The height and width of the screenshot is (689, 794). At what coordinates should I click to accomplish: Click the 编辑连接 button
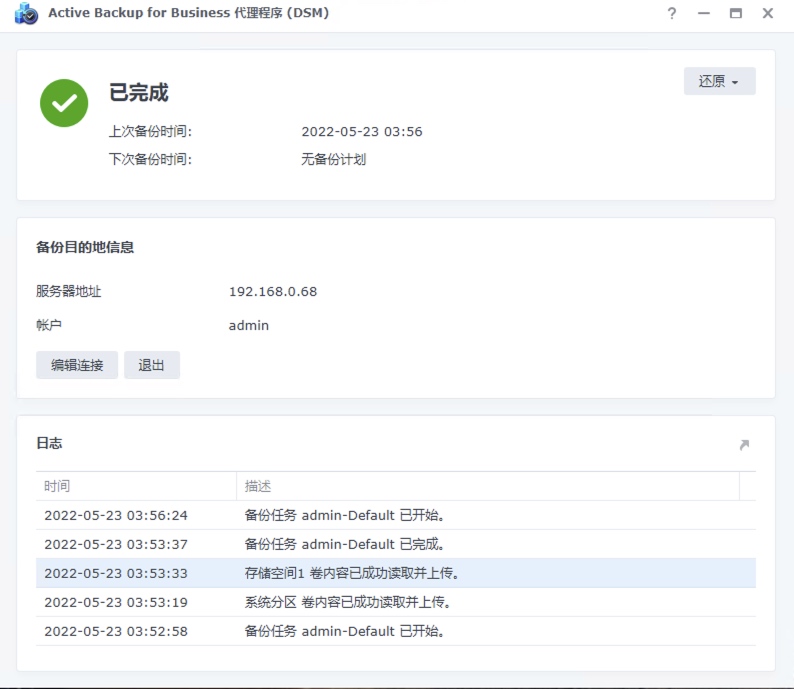pos(77,365)
